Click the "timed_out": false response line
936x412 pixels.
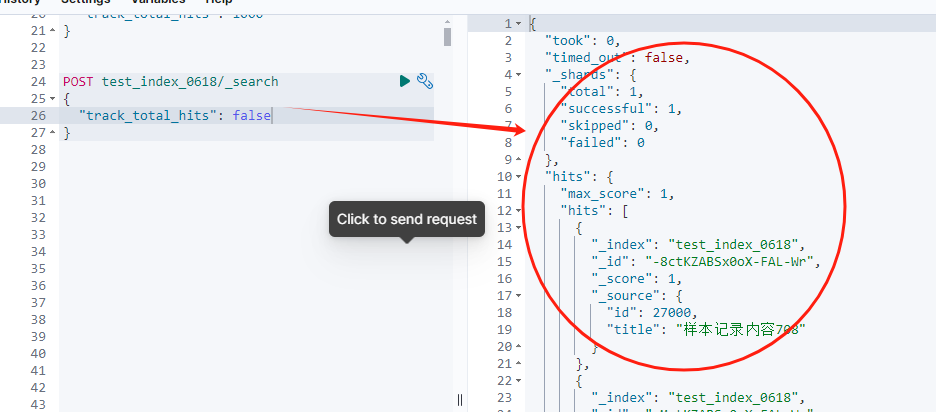618,58
